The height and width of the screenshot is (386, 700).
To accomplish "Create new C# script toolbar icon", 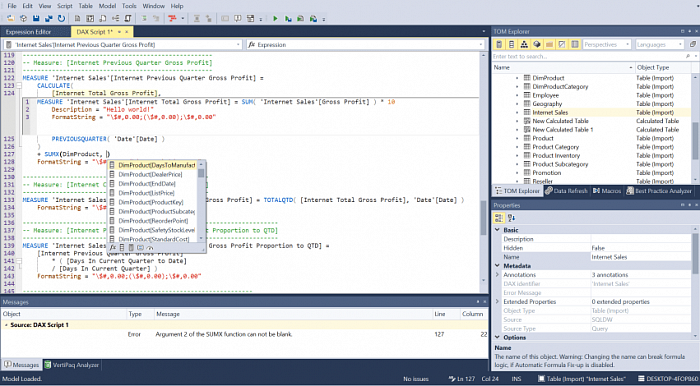I will tap(128, 19).
